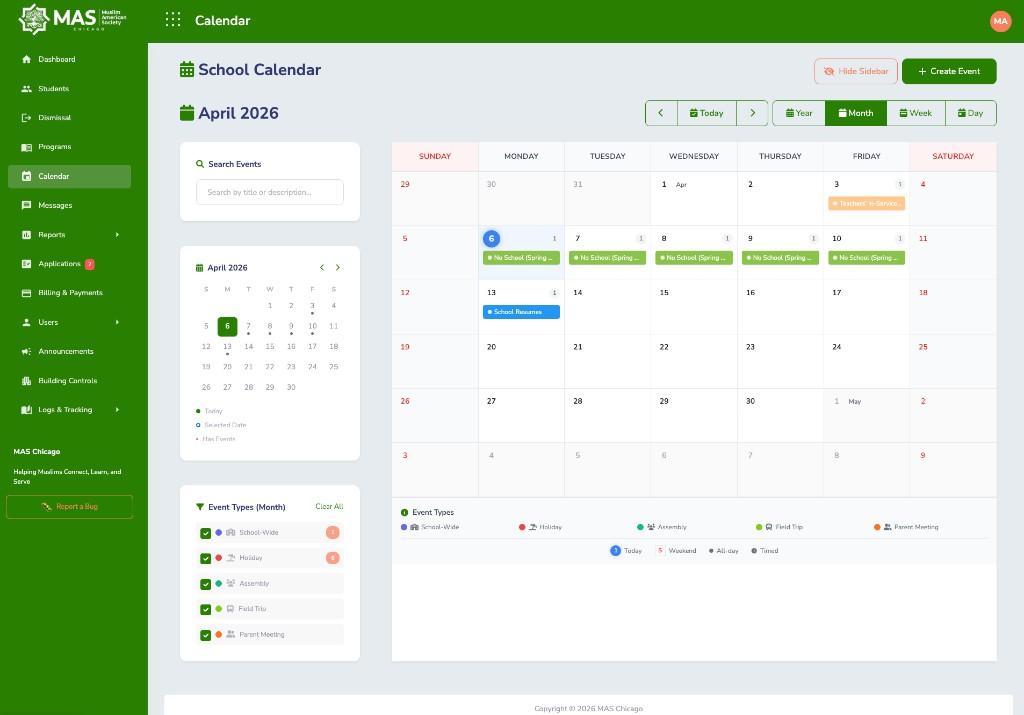This screenshot has height=715, width=1024.
Task: Switch to the Year view
Action: tap(799, 113)
